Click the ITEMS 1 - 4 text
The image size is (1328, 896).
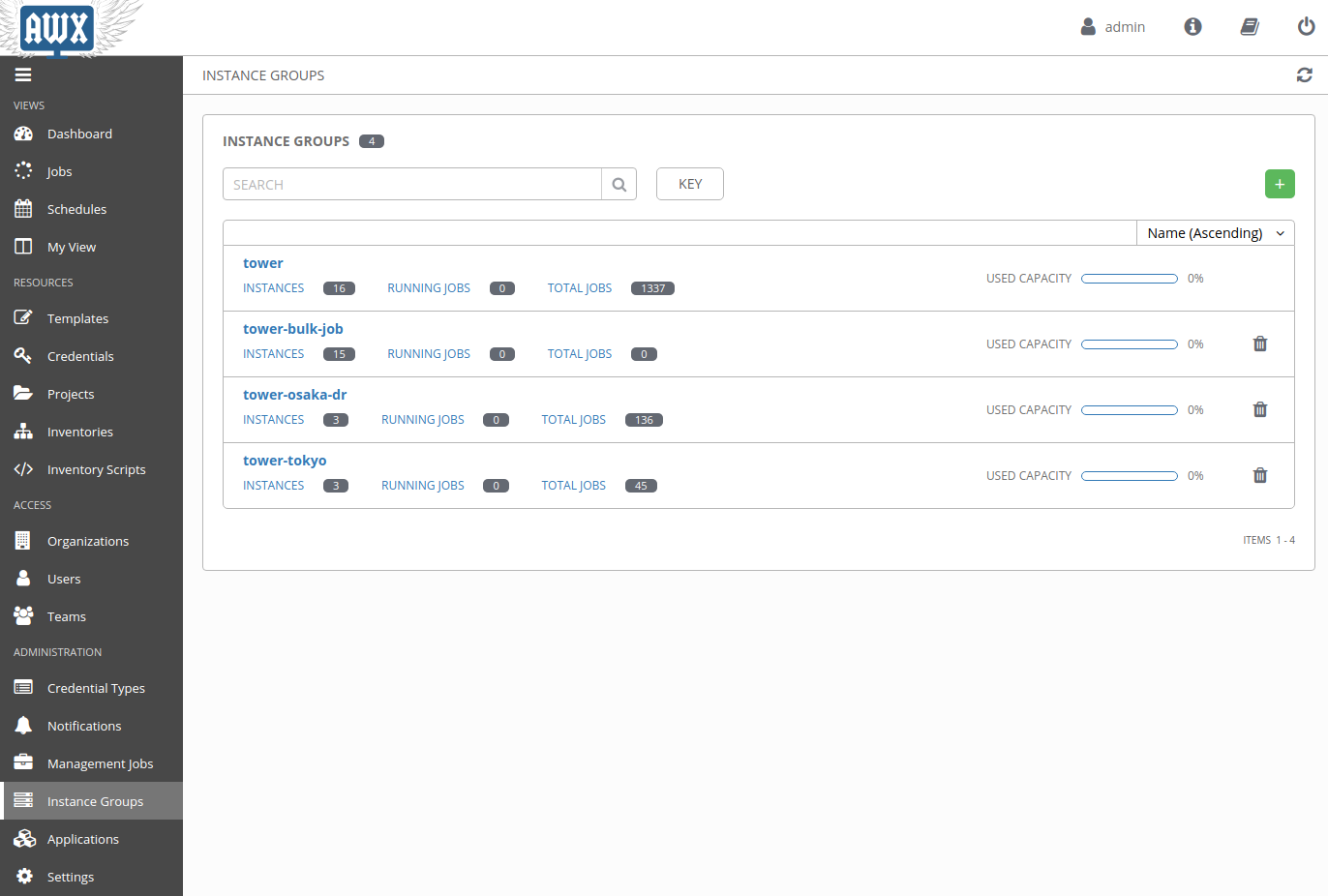1269,540
